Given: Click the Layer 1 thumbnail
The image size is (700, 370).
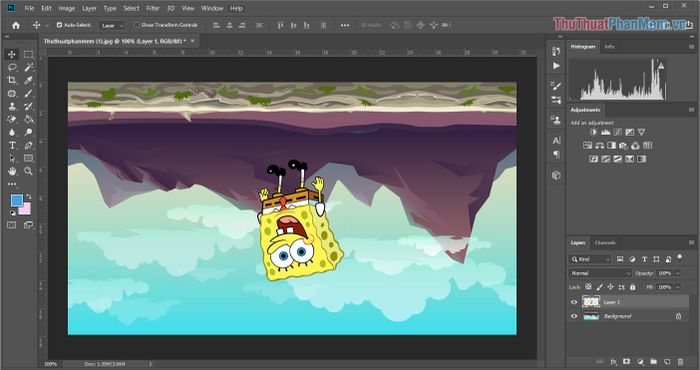Looking at the screenshot, I should point(591,302).
